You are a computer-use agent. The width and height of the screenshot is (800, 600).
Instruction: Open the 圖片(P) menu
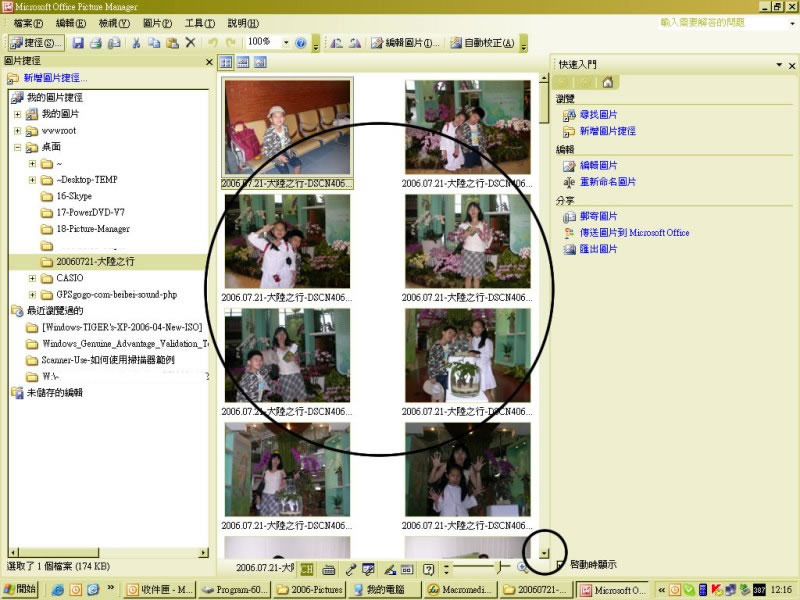[157, 23]
